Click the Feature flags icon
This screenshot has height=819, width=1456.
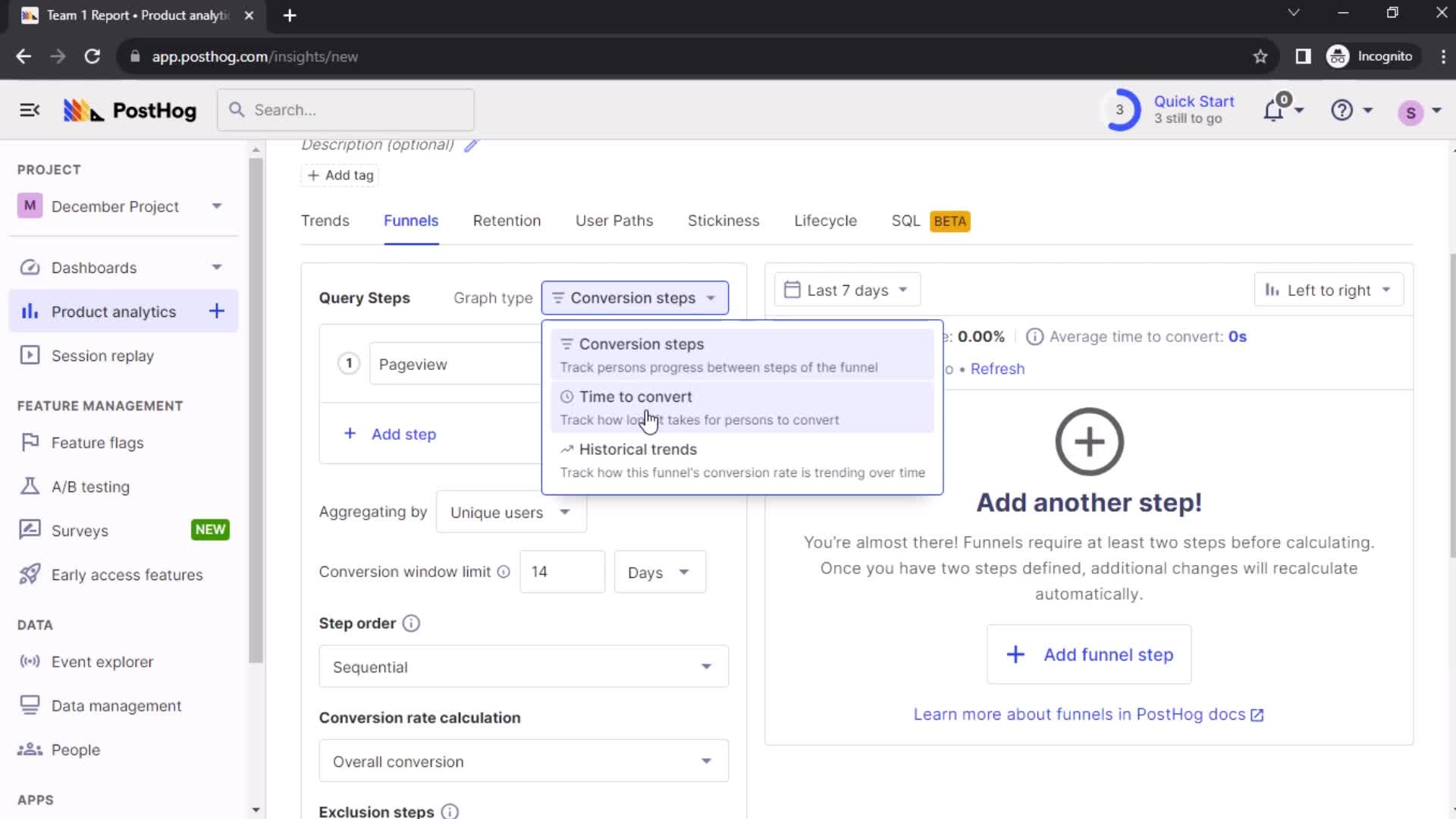(27, 442)
